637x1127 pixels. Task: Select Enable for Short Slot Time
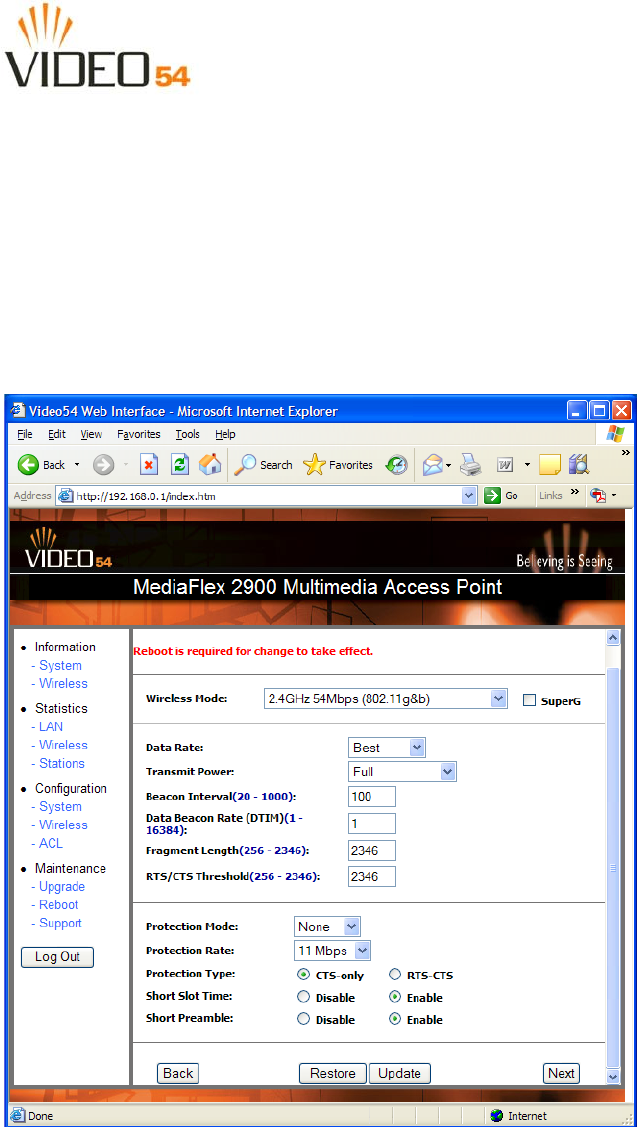pyautogui.click(x=395, y=997)
